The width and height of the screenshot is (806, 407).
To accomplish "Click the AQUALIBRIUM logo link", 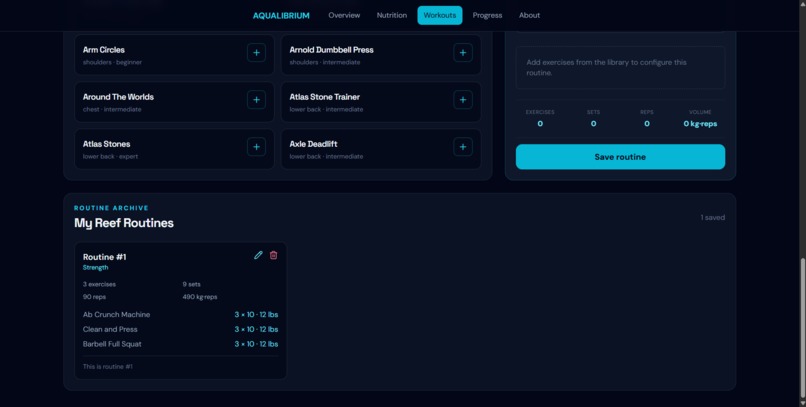I will (281, 16).
